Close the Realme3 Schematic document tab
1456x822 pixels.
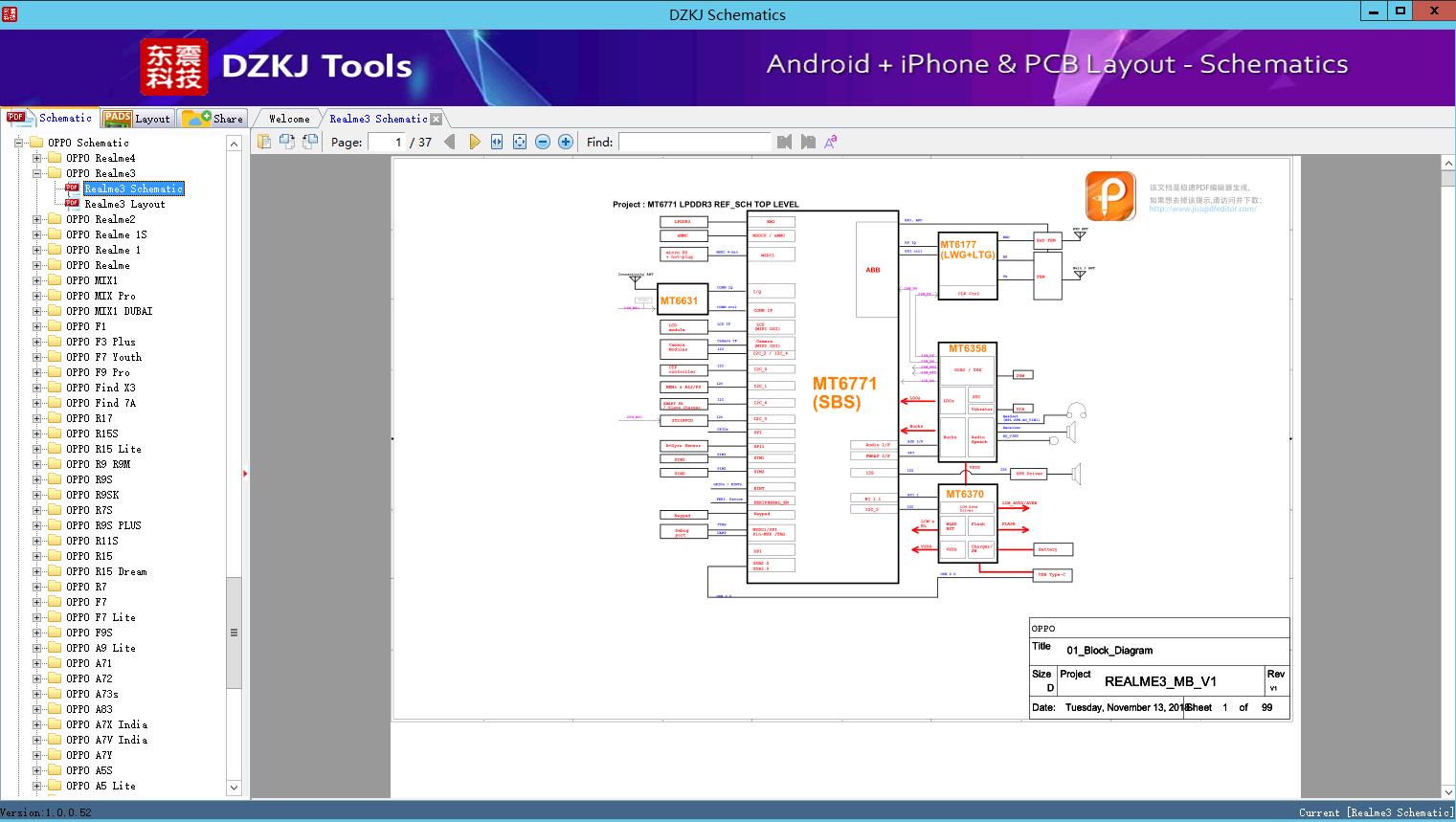click(437, 120)
